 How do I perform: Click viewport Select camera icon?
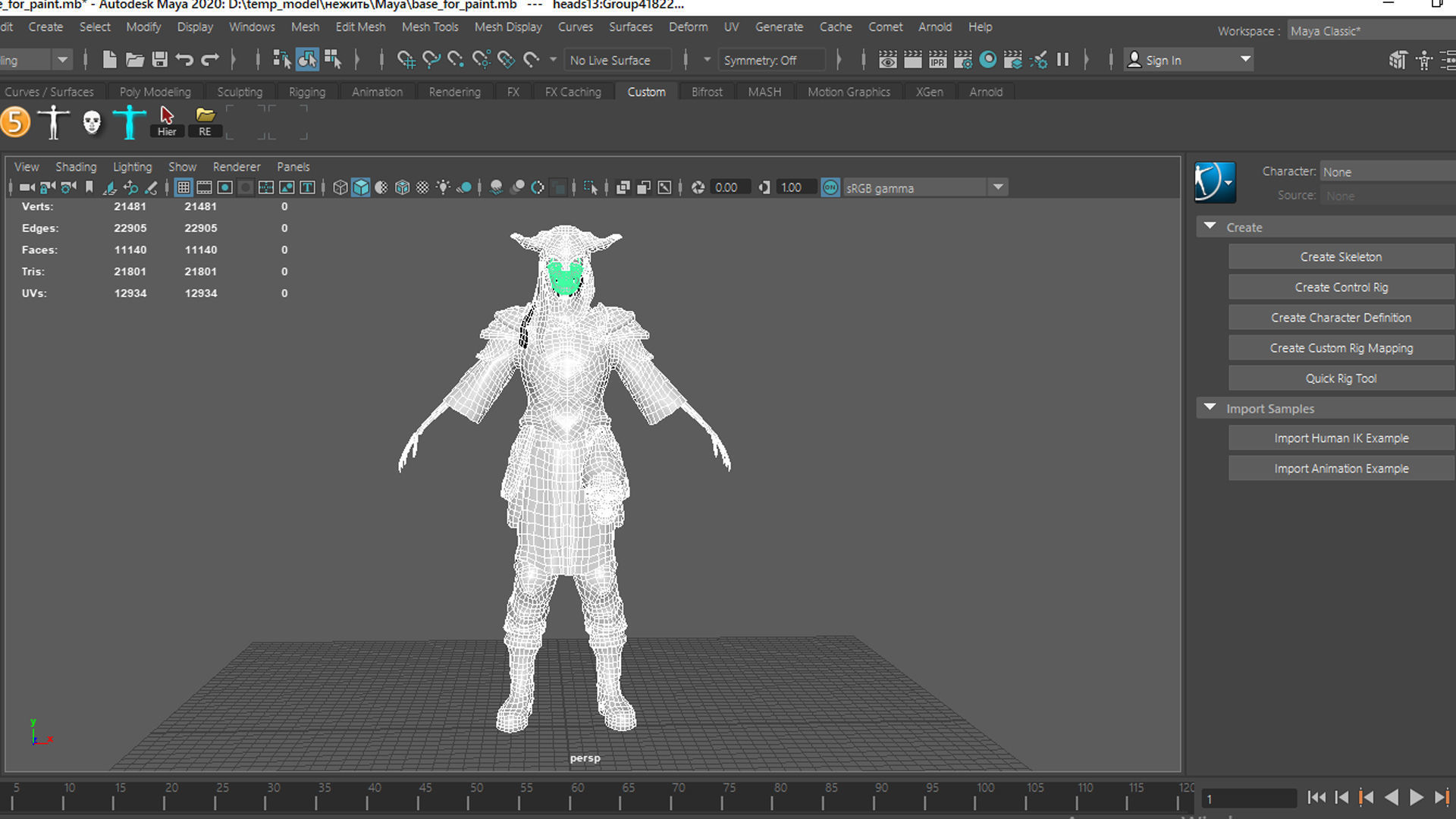point(27,187)
